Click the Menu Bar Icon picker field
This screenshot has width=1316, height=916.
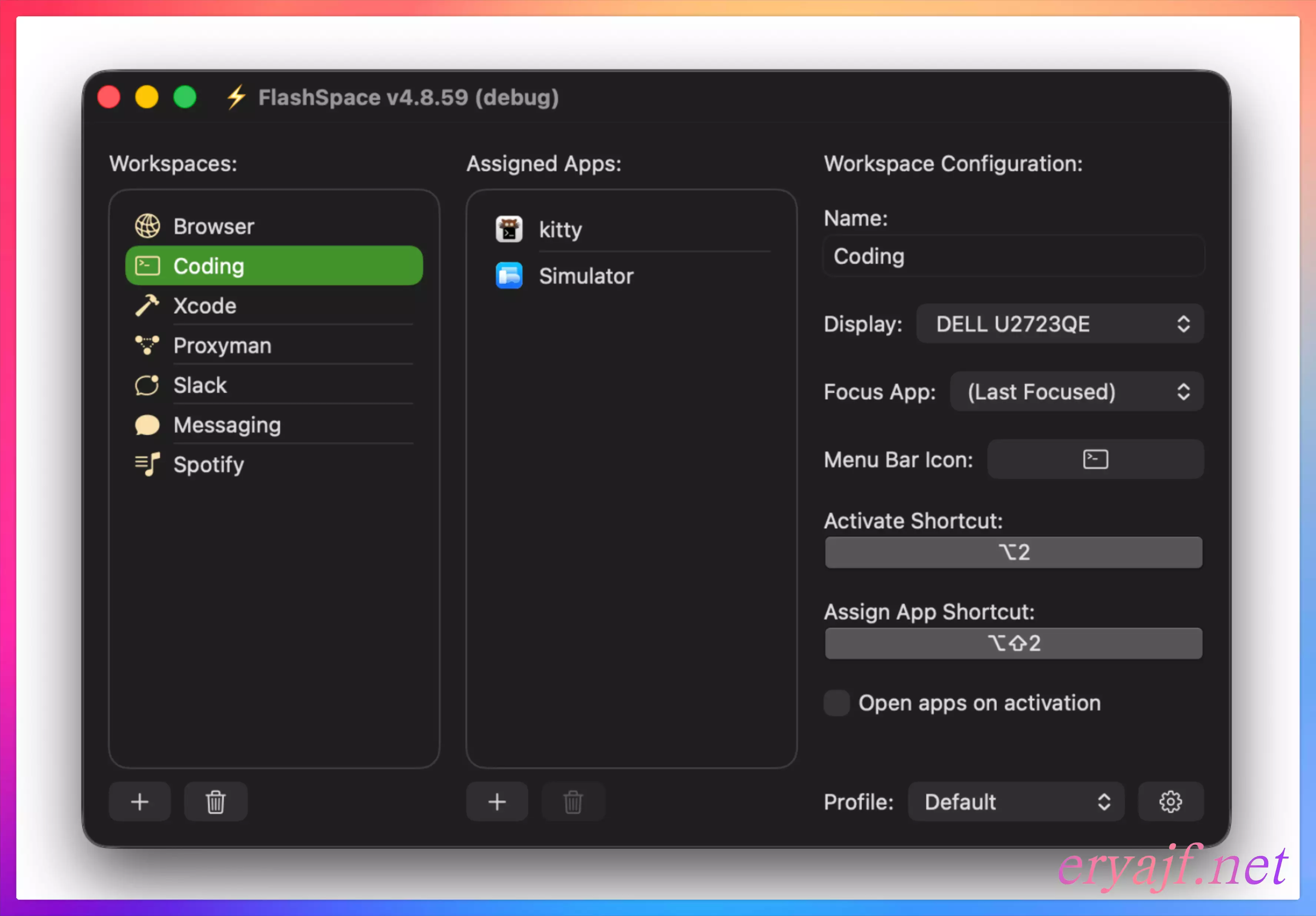click(x=1095, y=459)
